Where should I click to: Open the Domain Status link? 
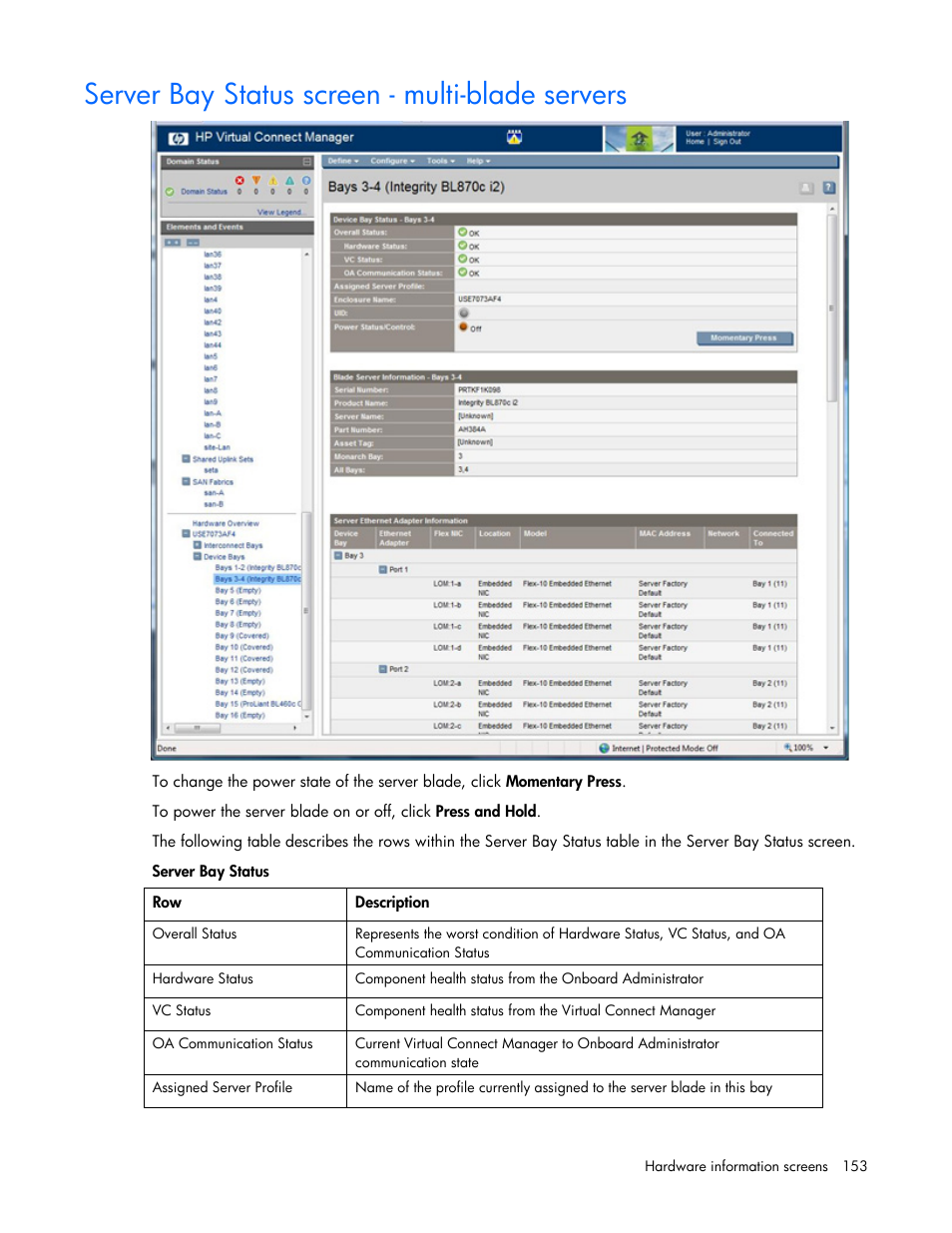tap(204, 192)
